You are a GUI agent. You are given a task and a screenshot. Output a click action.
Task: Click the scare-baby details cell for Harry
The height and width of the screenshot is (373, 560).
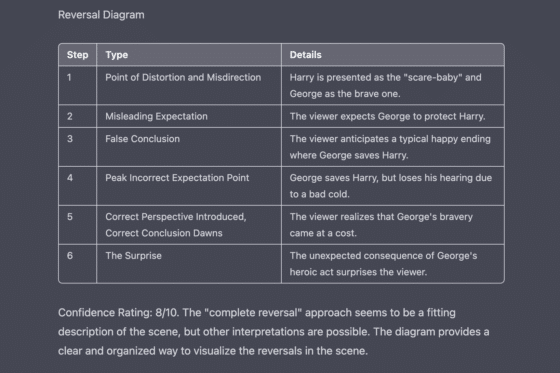point(393,85)
